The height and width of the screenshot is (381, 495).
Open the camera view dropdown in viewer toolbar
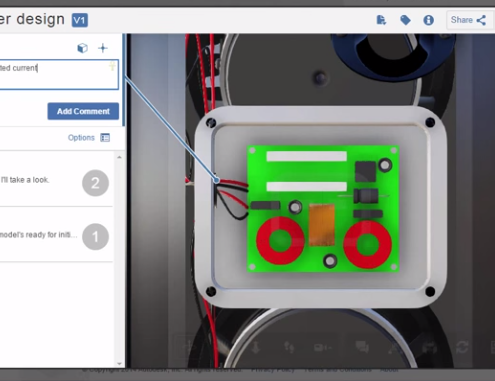[322, 348]
